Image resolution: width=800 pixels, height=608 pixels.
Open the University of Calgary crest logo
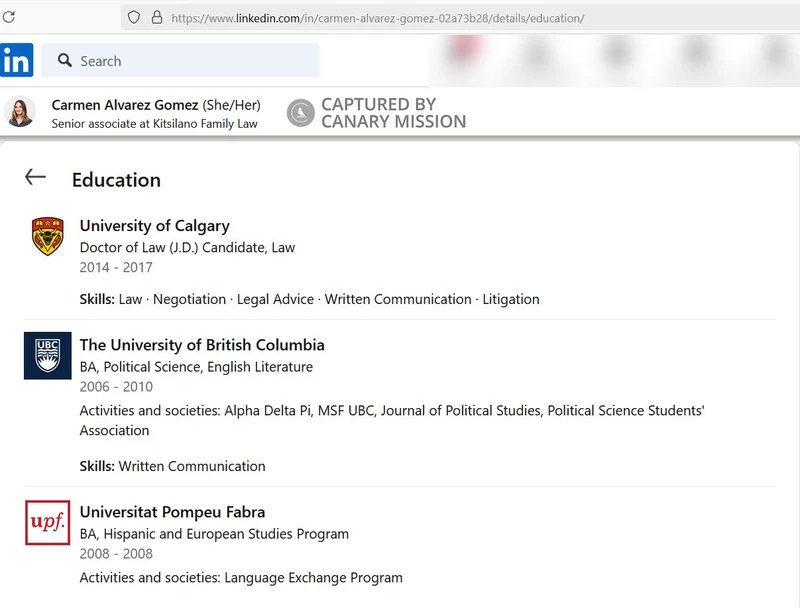point(47,236)
